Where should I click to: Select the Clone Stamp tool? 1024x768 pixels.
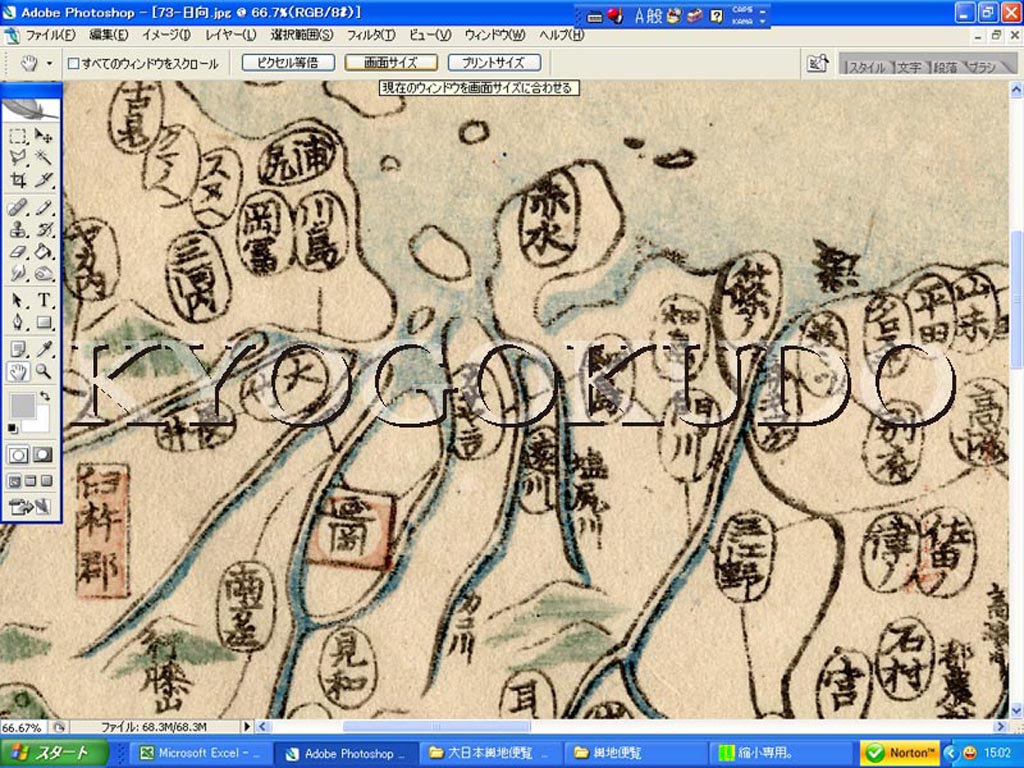coord(18,229)
